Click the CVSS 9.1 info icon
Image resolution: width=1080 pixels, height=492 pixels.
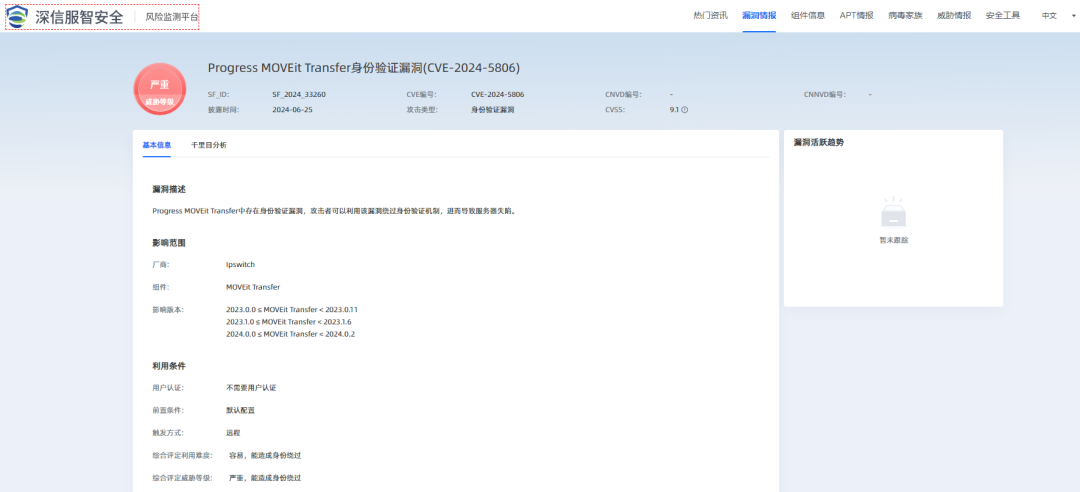[685, 110]
